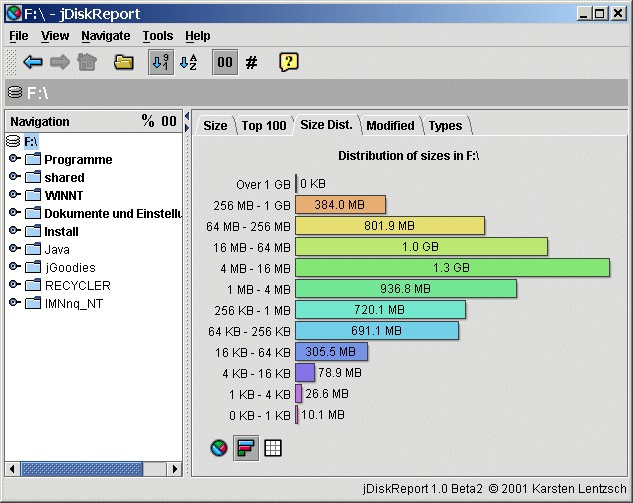633x503 pixels.
Task: Open help with yellow question icon
Action: (x=289, y=63)
